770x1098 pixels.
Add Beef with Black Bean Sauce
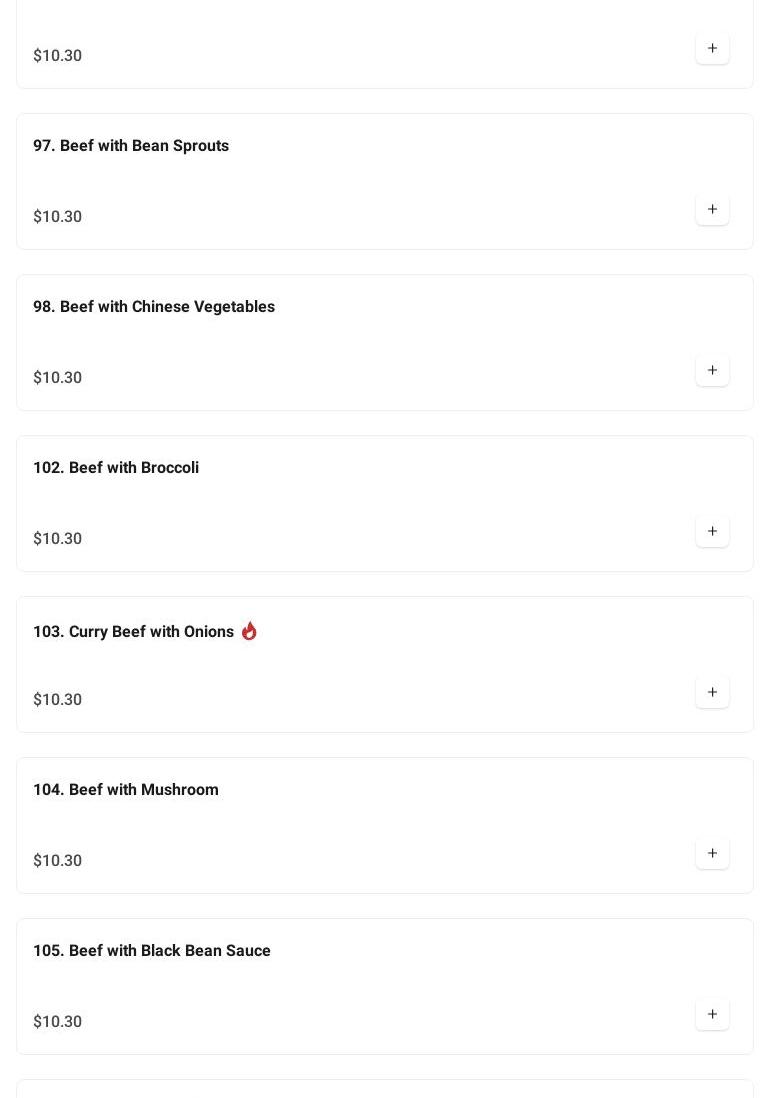pyautogui.click(x=712, y=1015)
